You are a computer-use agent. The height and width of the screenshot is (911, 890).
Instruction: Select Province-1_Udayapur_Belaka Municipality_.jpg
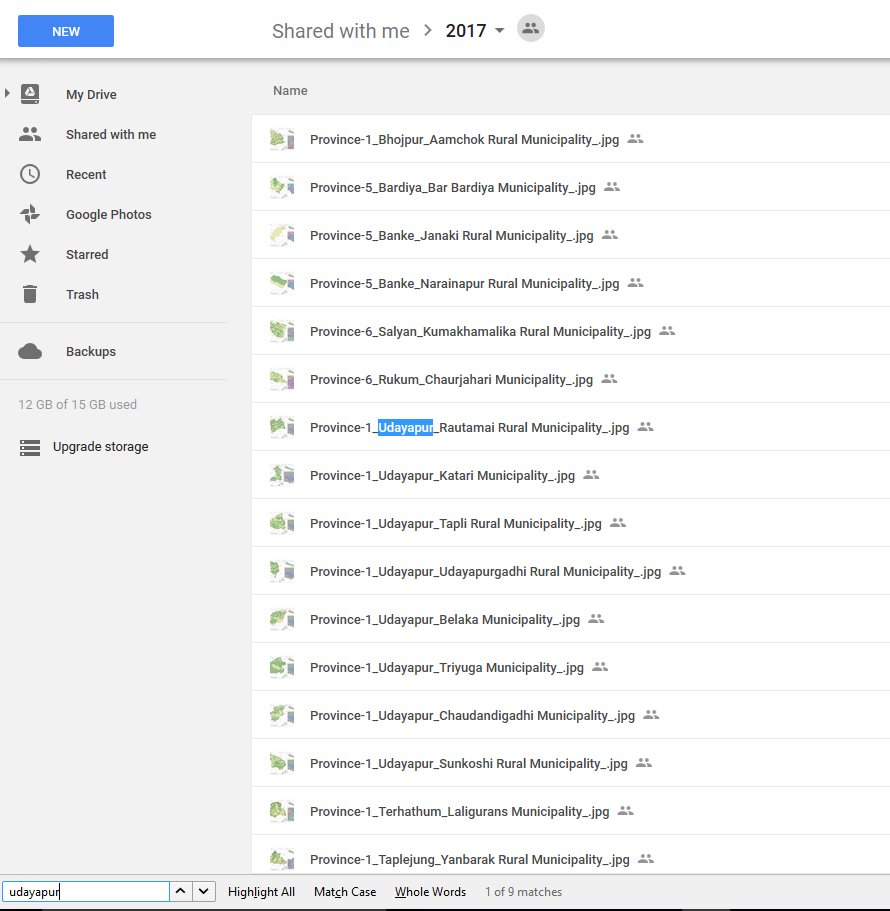(570, 619)
